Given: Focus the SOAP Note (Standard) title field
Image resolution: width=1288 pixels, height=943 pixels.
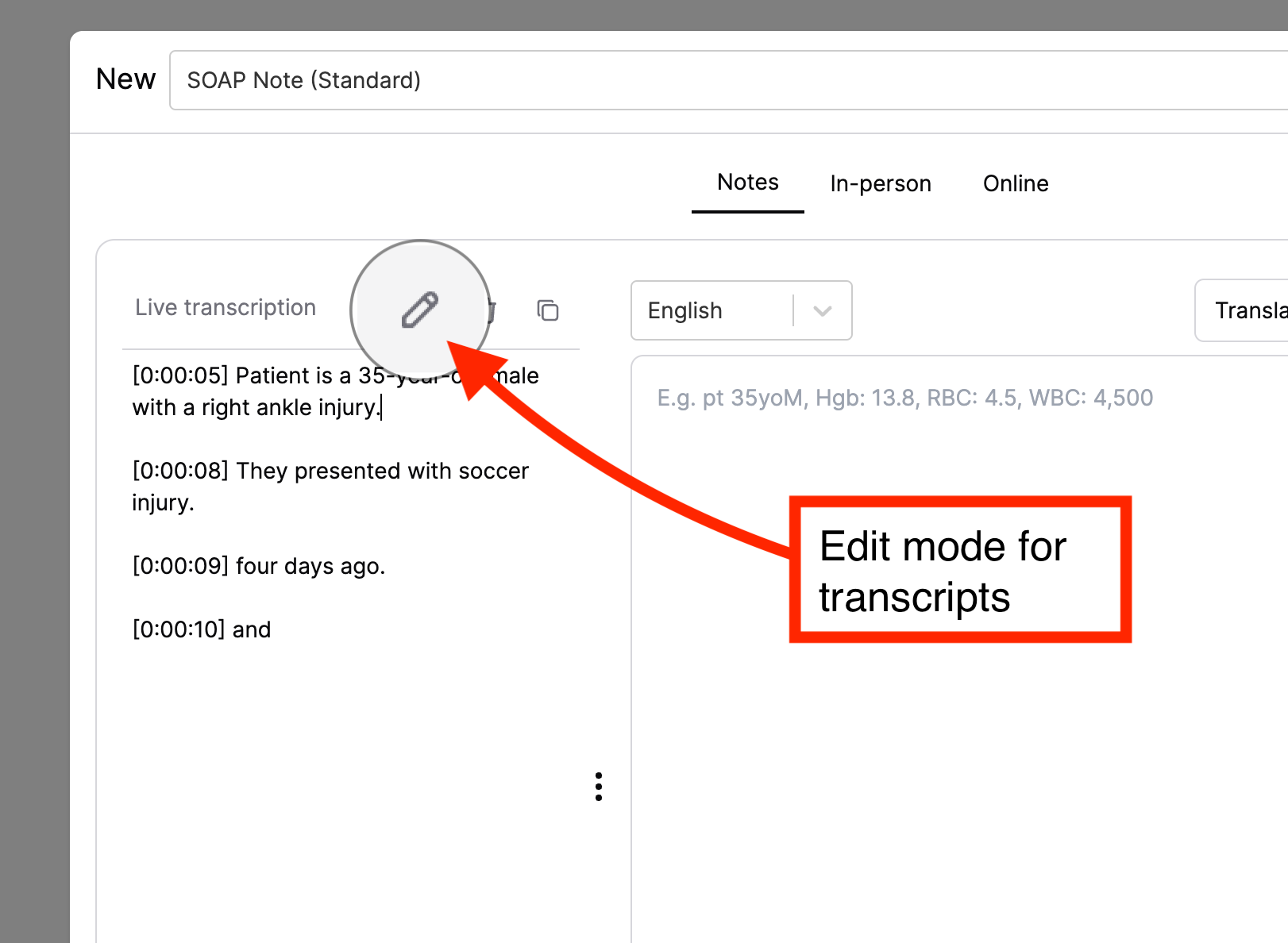Looking at the screenshot, I should click(x=729, y=80).
